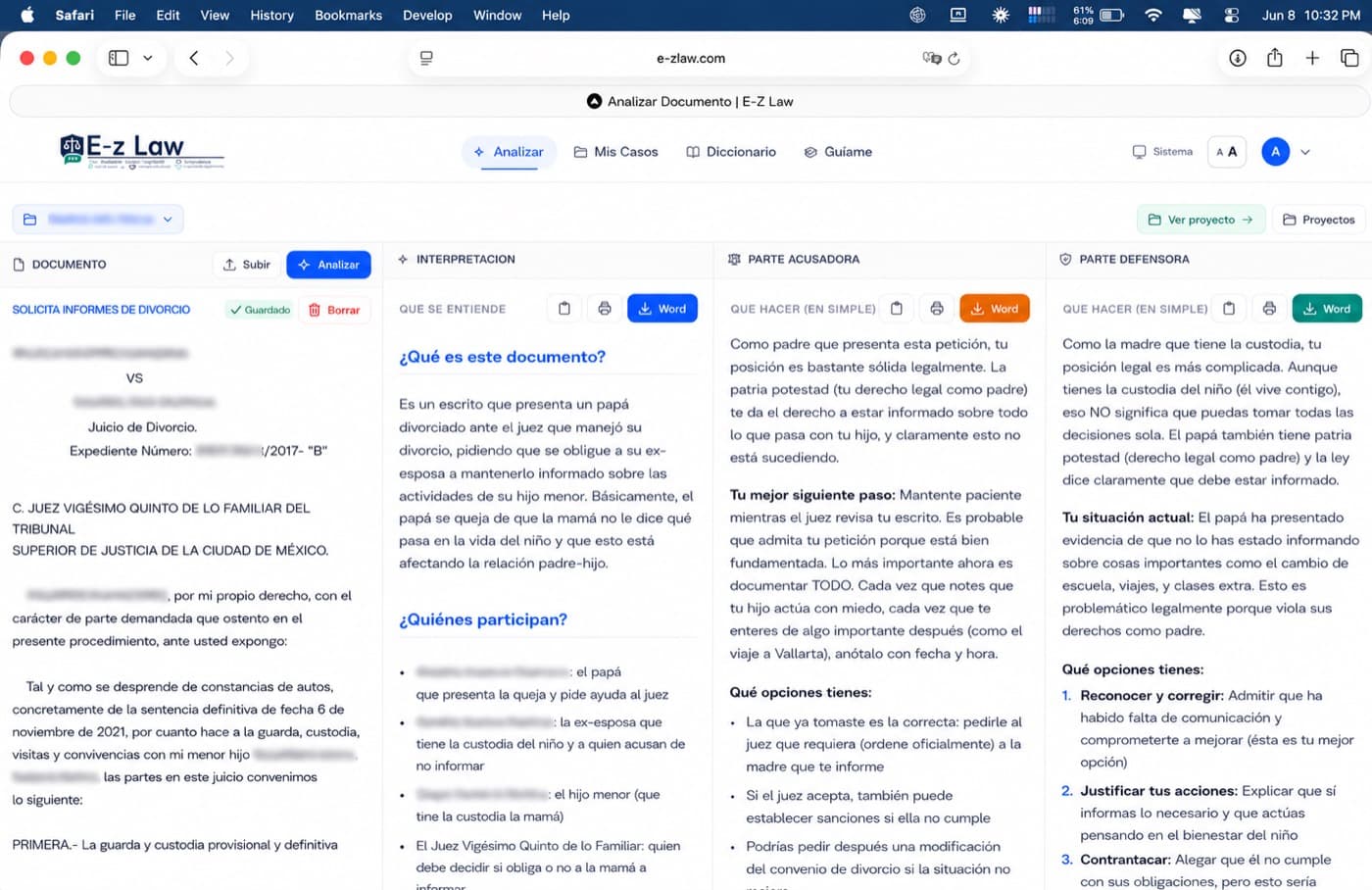Image resolution: width=1372 pixels, height=890 pixels.
Task: Click the user avatar A
Action: (x=1275, y=152)
